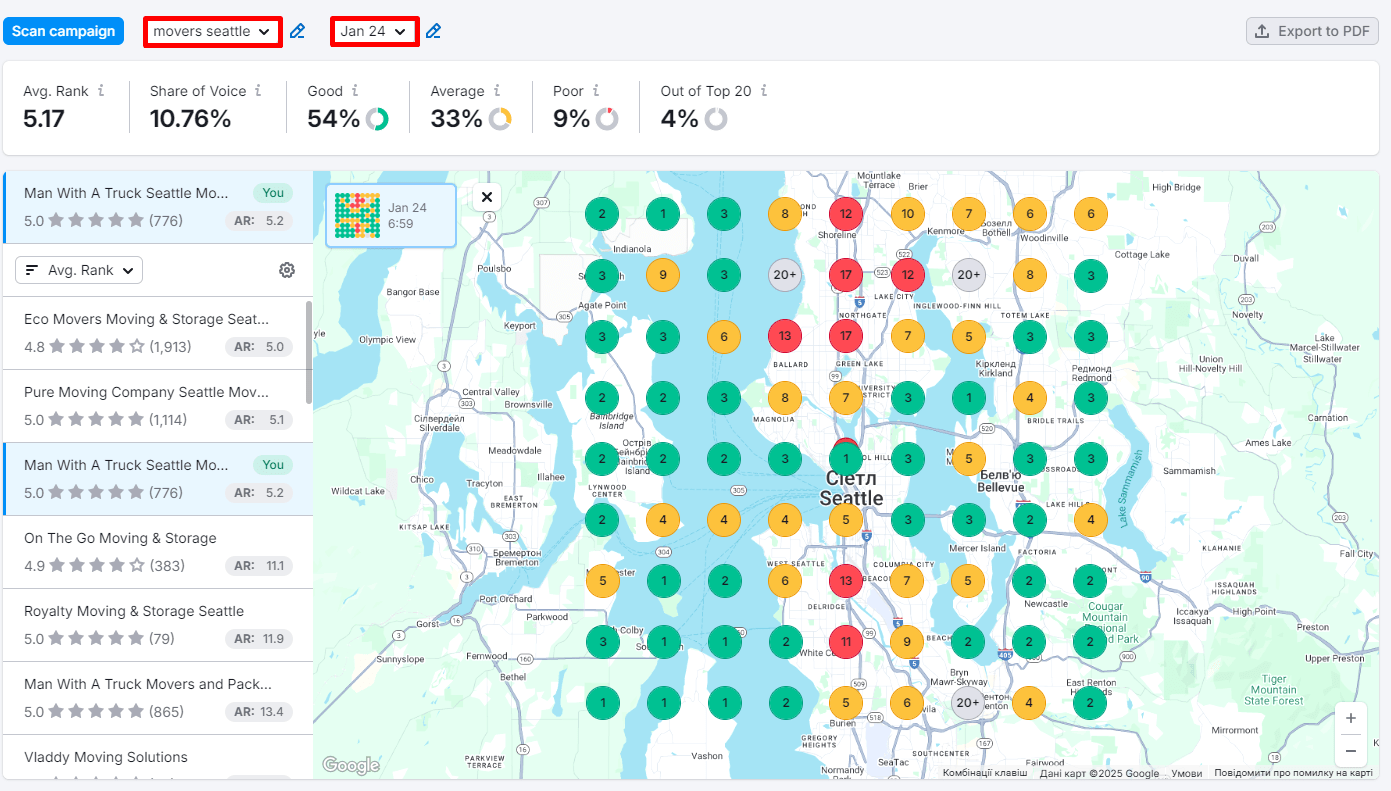Viewport: 1391px width, 791px height.
Task: Click the Poor 9% donut chart
Action: (x=607, y=119)
